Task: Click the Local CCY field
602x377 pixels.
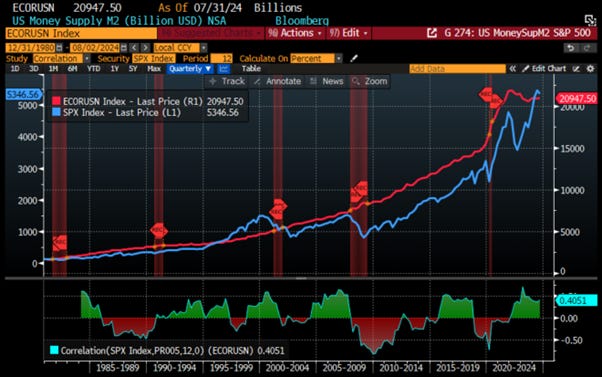Action: tap(176, 48)
